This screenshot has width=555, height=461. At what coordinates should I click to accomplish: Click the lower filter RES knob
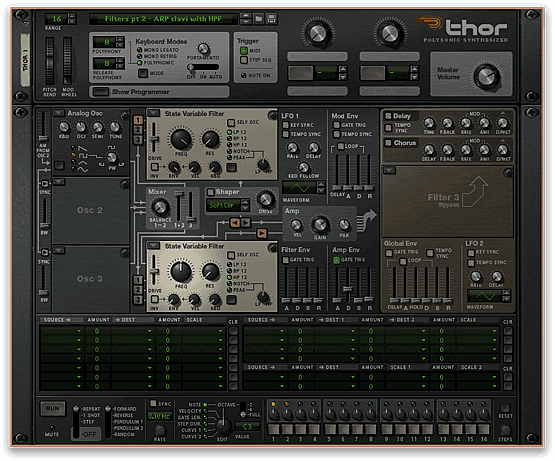(x=210, y=272)
